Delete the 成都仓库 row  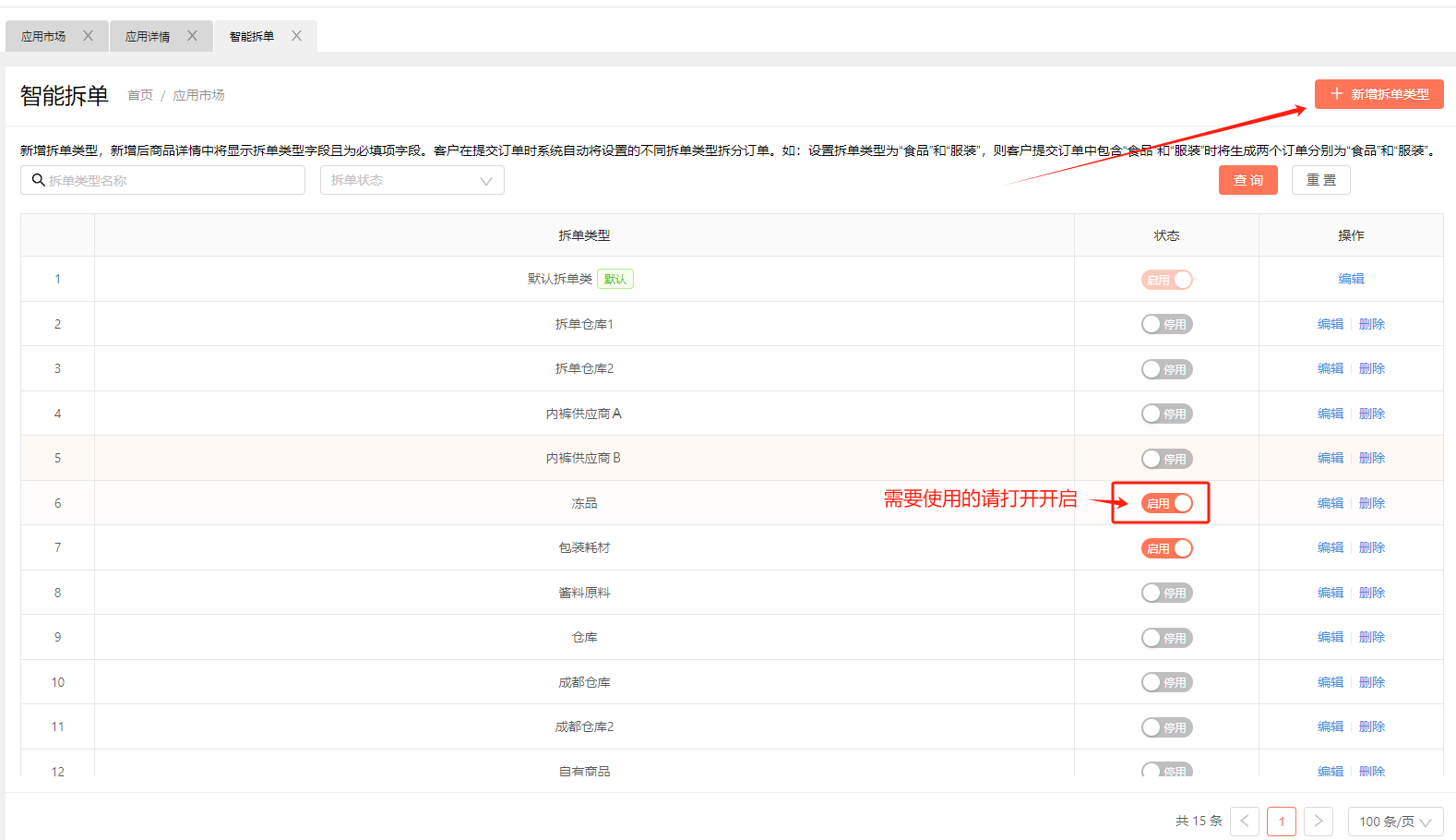tap(1372, 682)
